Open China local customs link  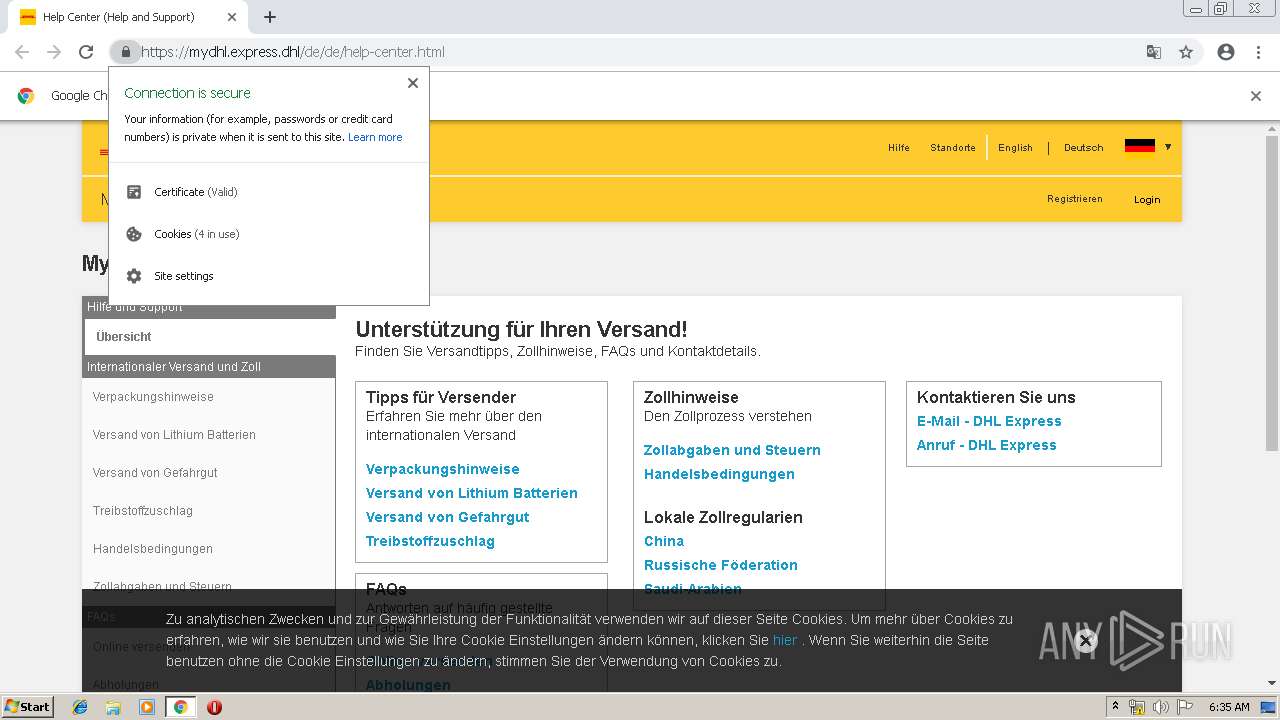pyautogui.click(x=664, y=541)
